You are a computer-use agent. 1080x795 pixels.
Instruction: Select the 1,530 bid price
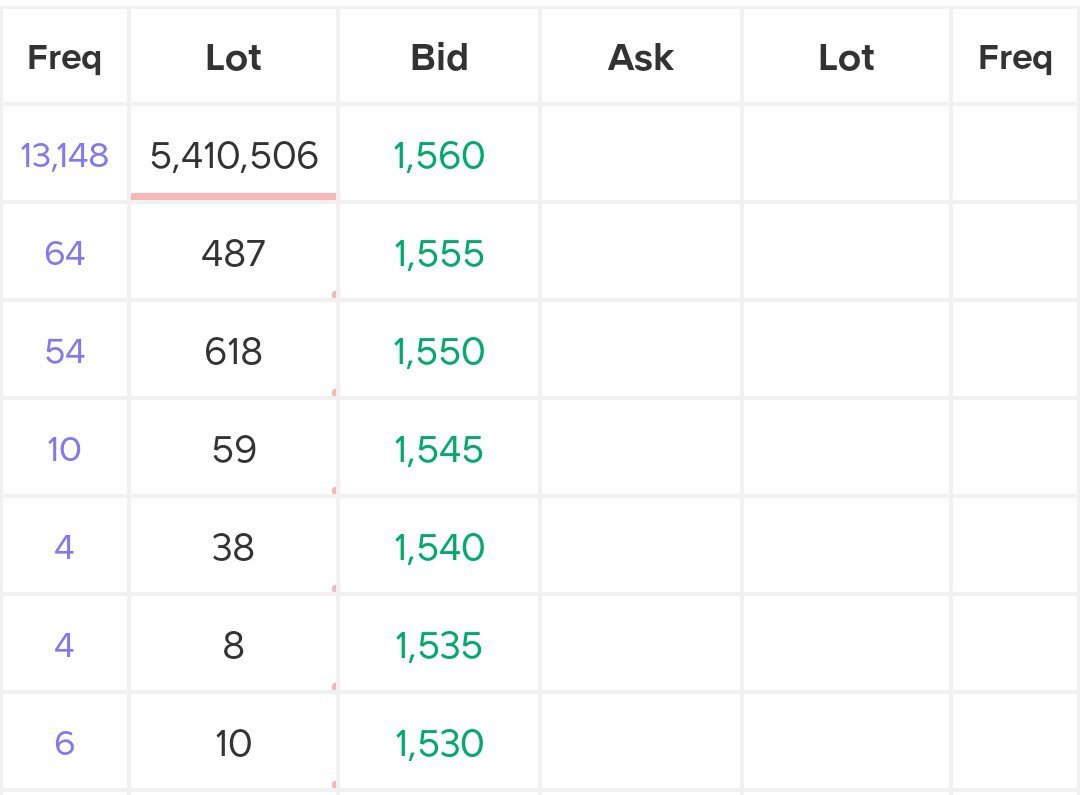(x=439, y=743)
